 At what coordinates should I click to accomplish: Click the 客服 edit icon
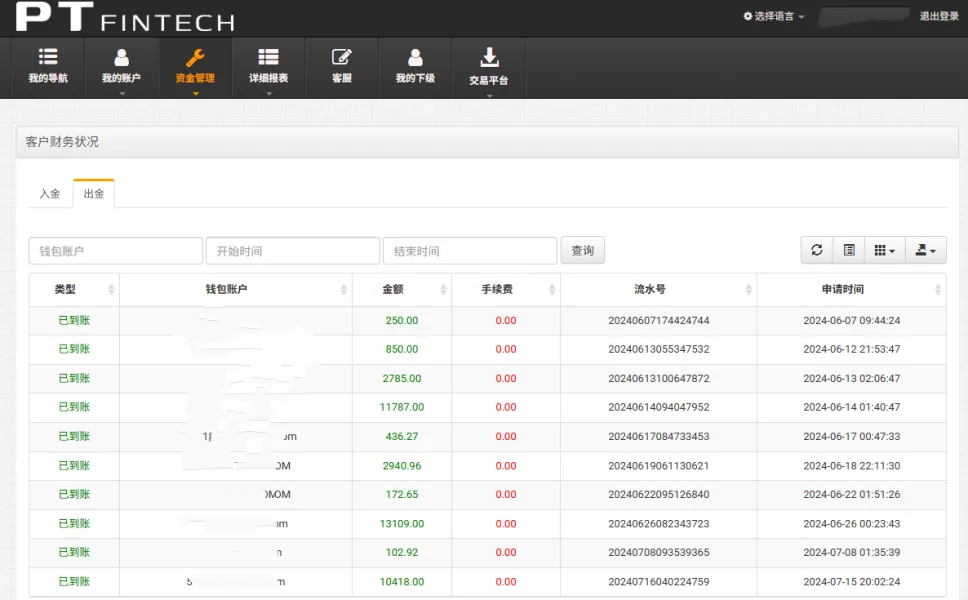click(342, 58)
